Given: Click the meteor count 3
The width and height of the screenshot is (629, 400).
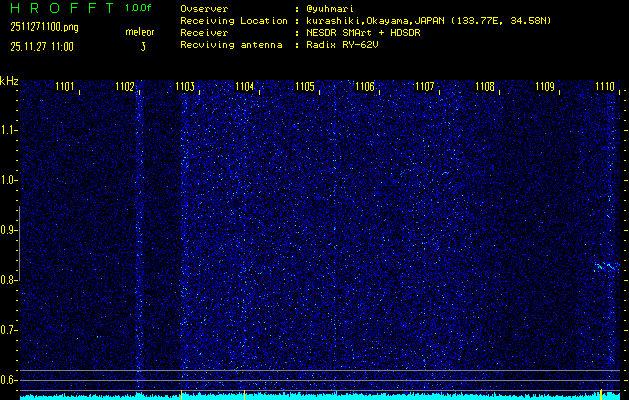Looking at the screenshot, I should tap(143, 47).
